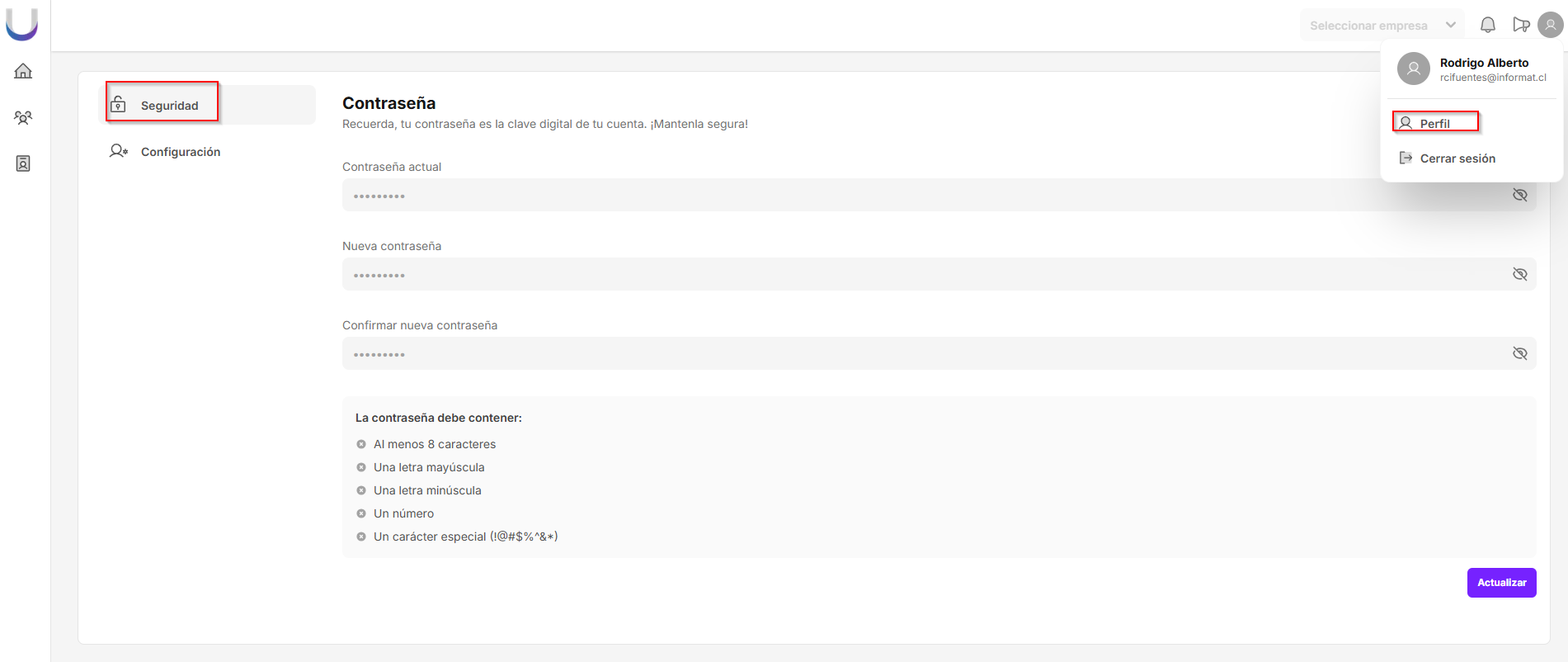Open the home icon in sidebar

23,71
